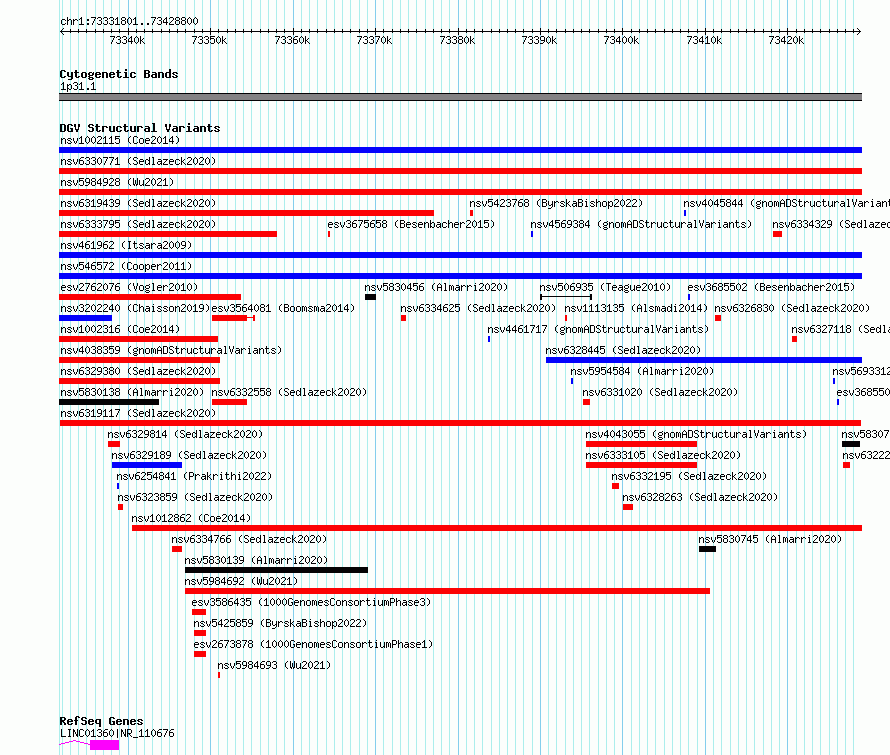Open nsv6333105 (Sedlazeck2020) label
Image resolution: width=890 pixels, height=755 pixels.
(x=663, y=455)
